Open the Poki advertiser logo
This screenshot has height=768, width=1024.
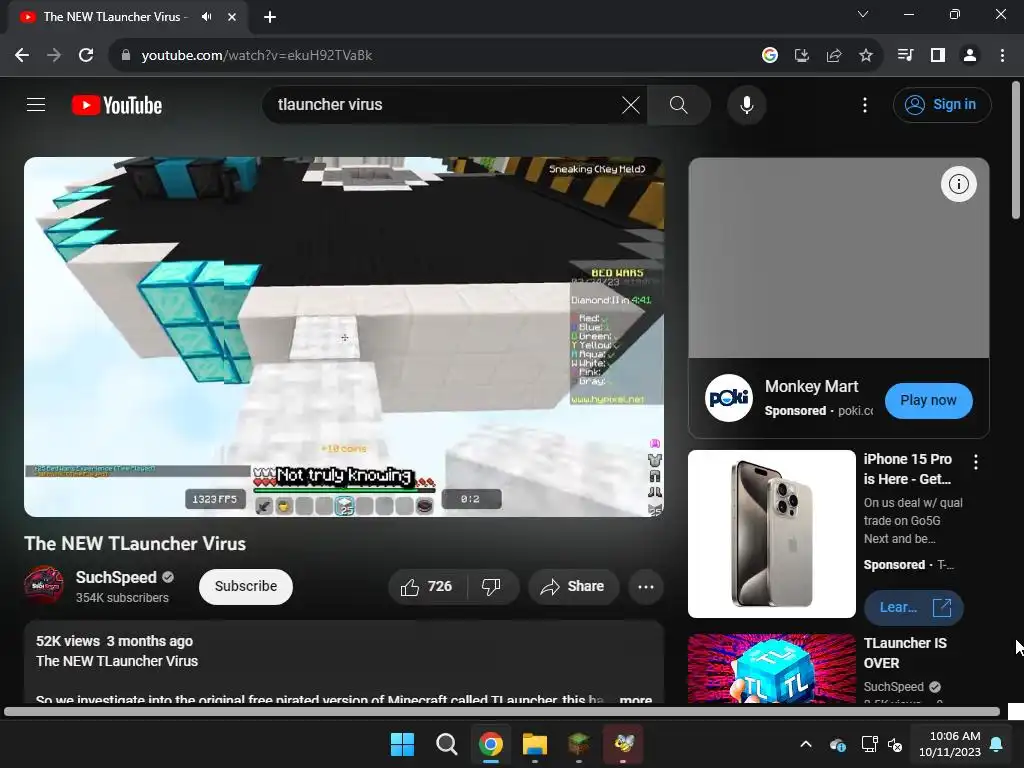pos(729,398)
